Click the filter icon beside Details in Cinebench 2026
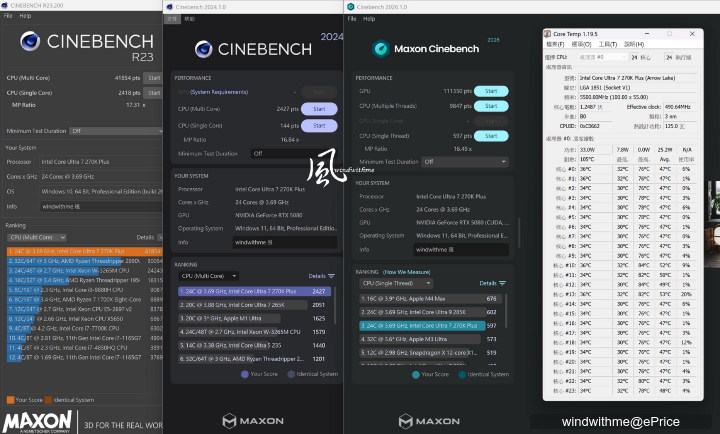The width and height of the screenshot is (720, 434). point(502,283)
